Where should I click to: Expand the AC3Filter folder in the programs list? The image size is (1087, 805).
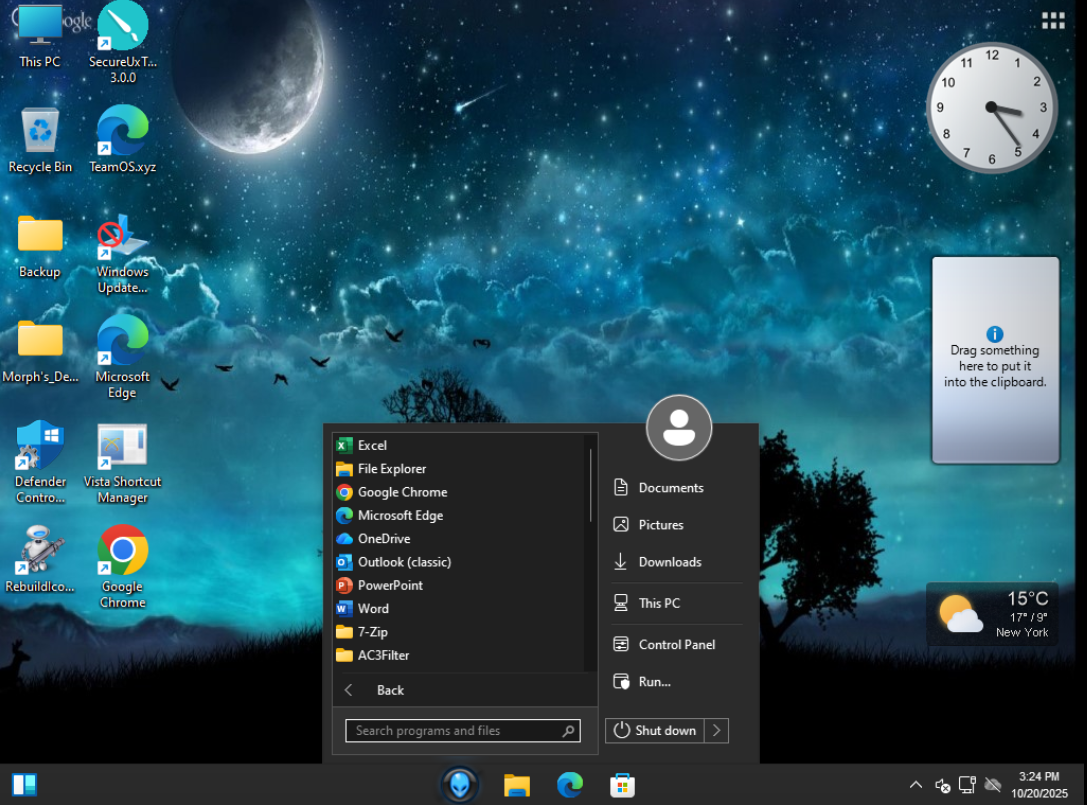coord(383,655)
